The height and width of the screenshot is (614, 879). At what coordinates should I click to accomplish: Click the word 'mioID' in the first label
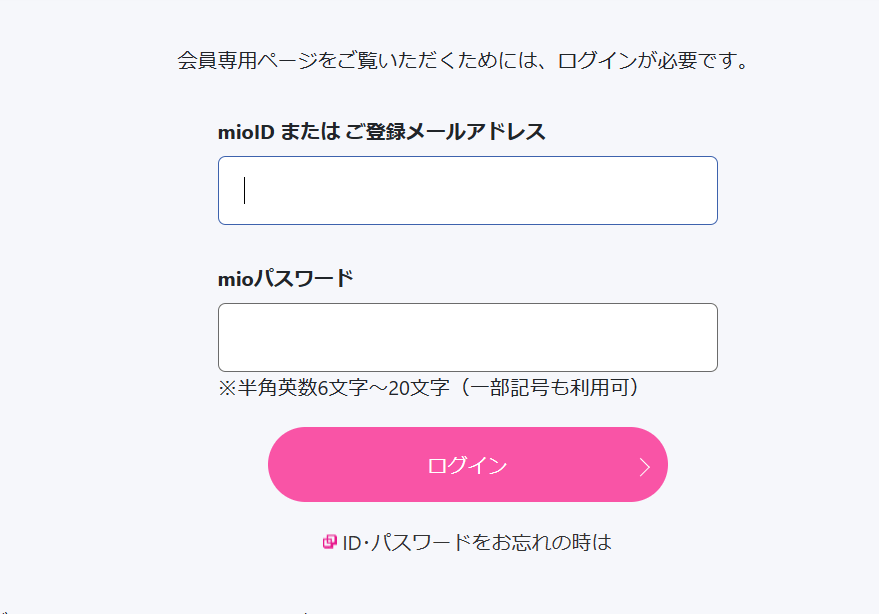[246, 132]
